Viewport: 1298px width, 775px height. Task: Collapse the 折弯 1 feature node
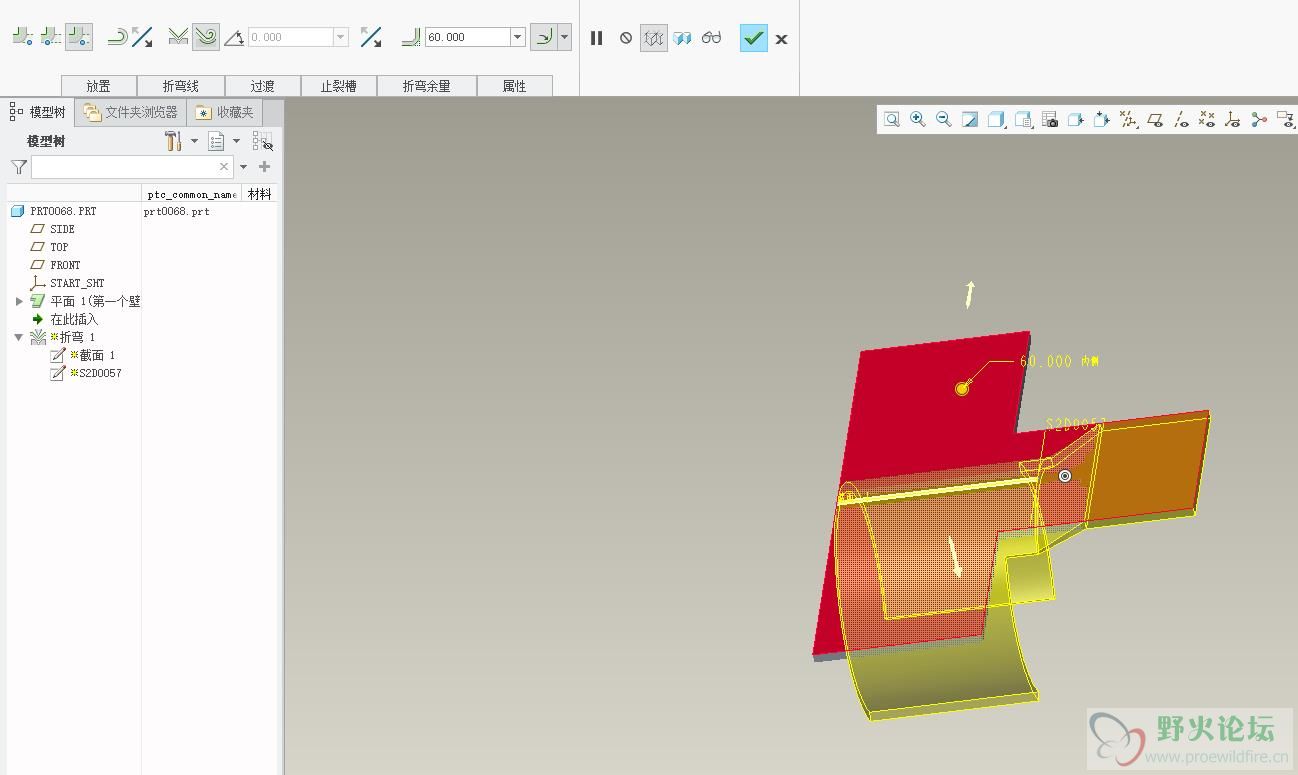point(19,337)
